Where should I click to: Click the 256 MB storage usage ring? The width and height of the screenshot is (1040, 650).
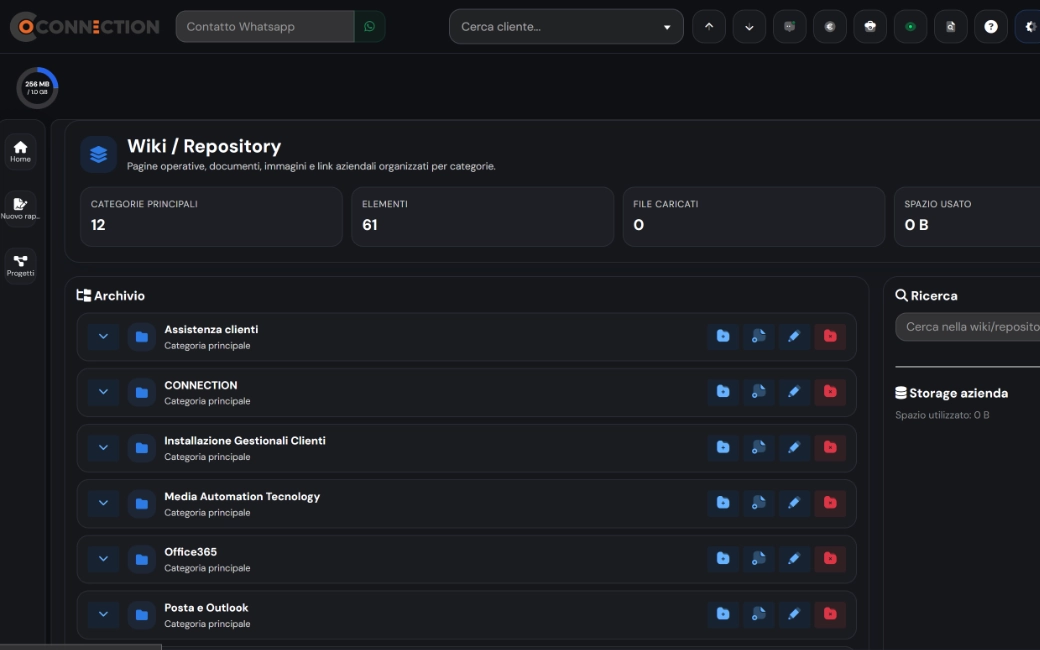pyautogui.click(x=37, y=88)
